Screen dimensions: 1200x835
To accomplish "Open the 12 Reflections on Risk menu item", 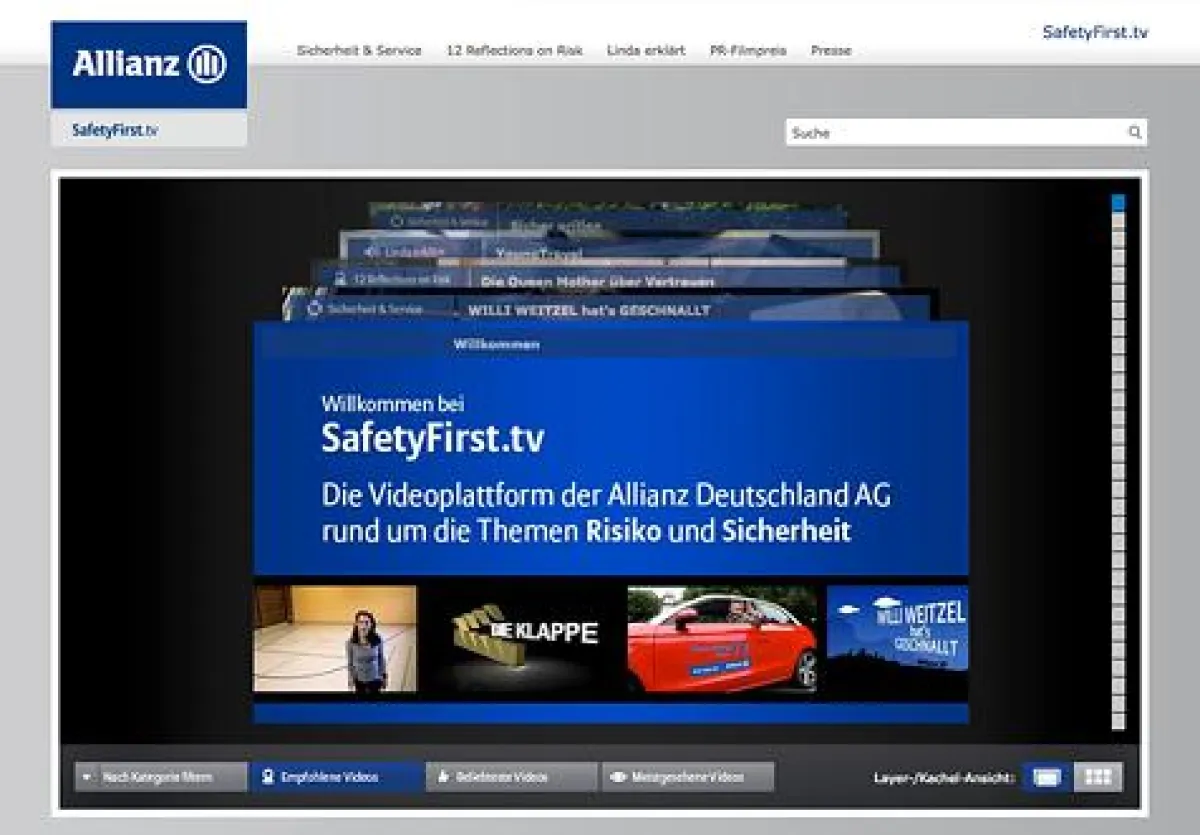I will [x=515, y=50].
